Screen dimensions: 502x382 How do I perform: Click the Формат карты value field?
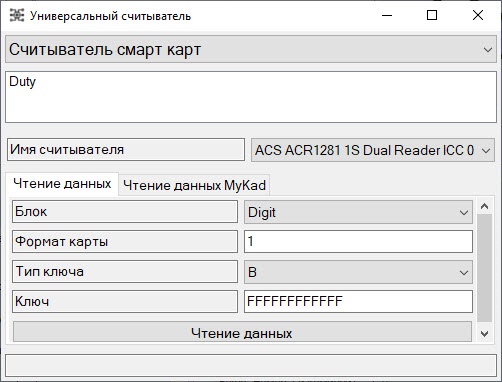(x=358, y=241)
